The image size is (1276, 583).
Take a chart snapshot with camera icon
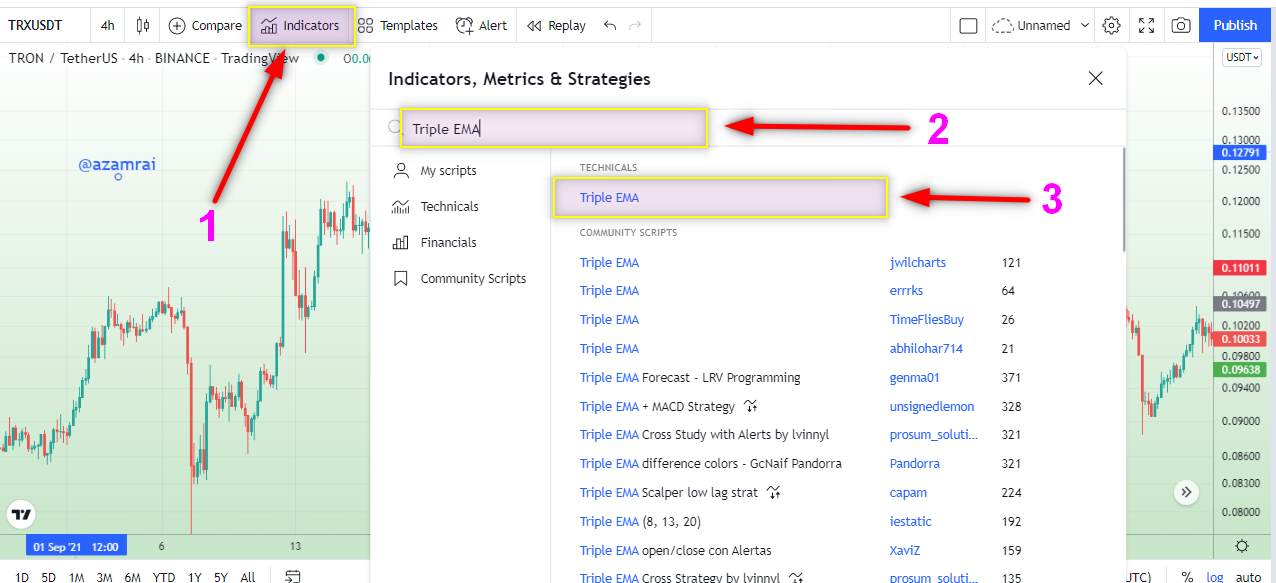[x=1181, y=26]
